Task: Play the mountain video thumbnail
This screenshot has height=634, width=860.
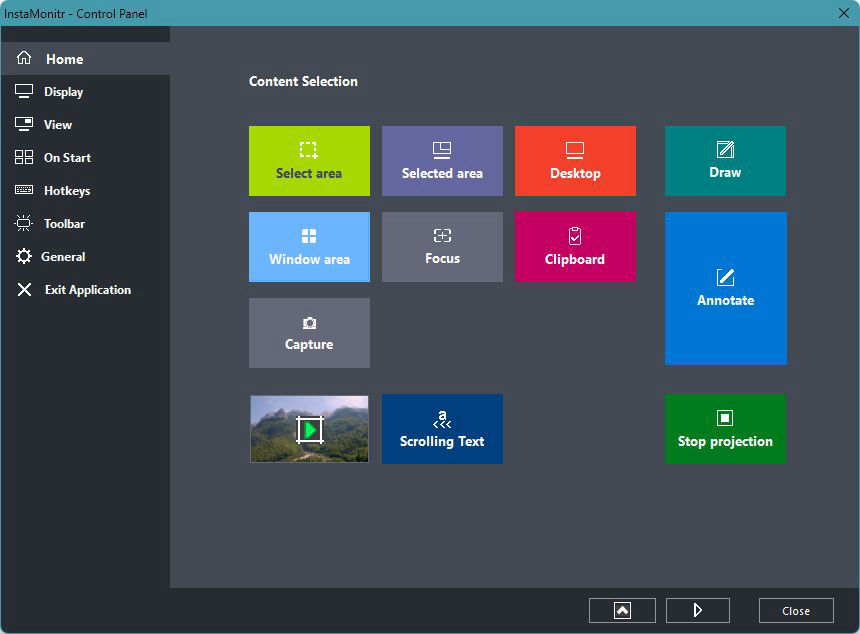Action: [309, 429]
